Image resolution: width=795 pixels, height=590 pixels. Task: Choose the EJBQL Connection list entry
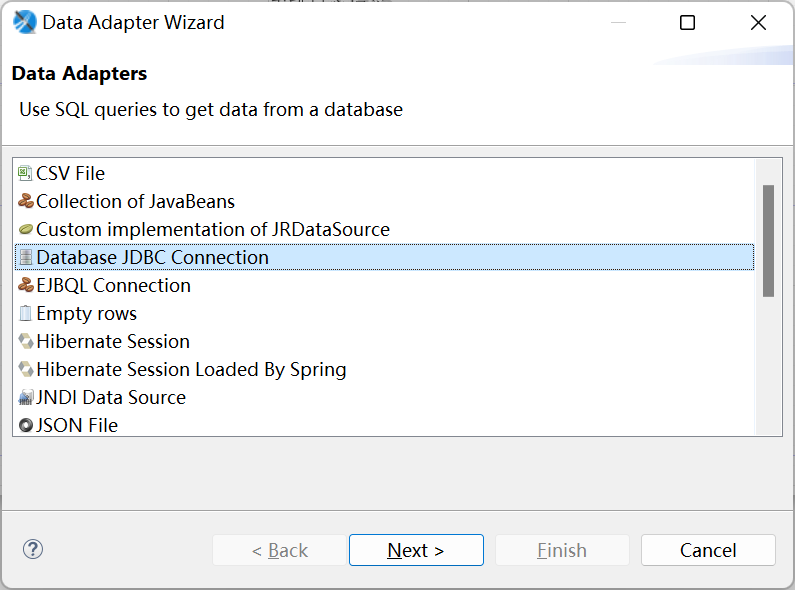tap(113, 285)
